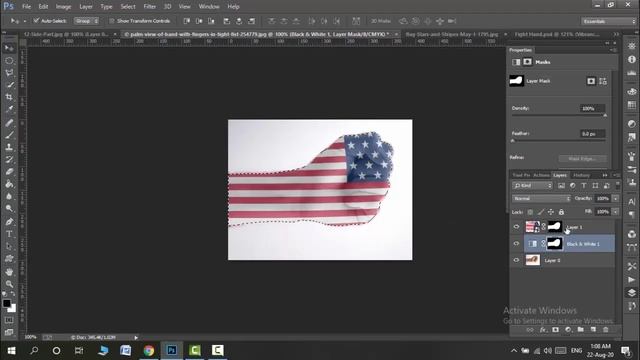Image resolution: width=640 pixels, height=360 pixels.
Task: Click Add vector mask icon in Properties
Action: [603, 81]
